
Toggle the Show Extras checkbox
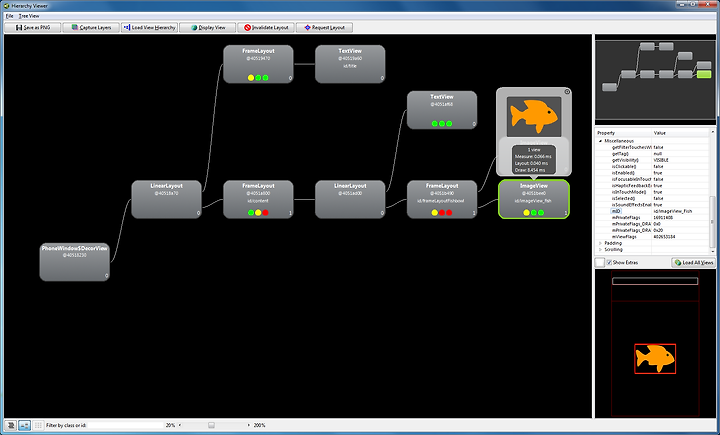pyautogui.click(x=609, y=263)
